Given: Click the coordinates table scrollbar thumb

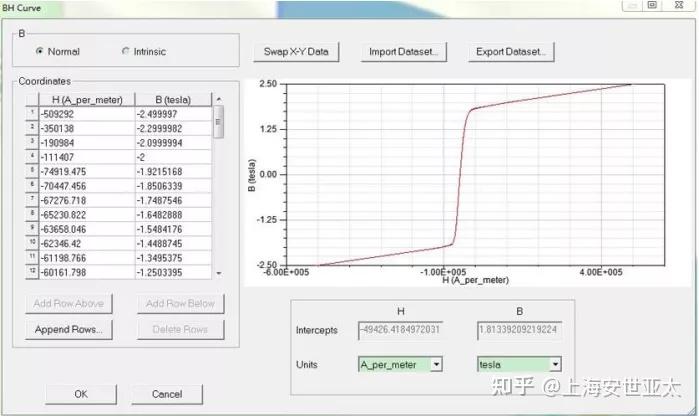Looking at the screenshot, I should pyautogui.click(x=218, y=121).
